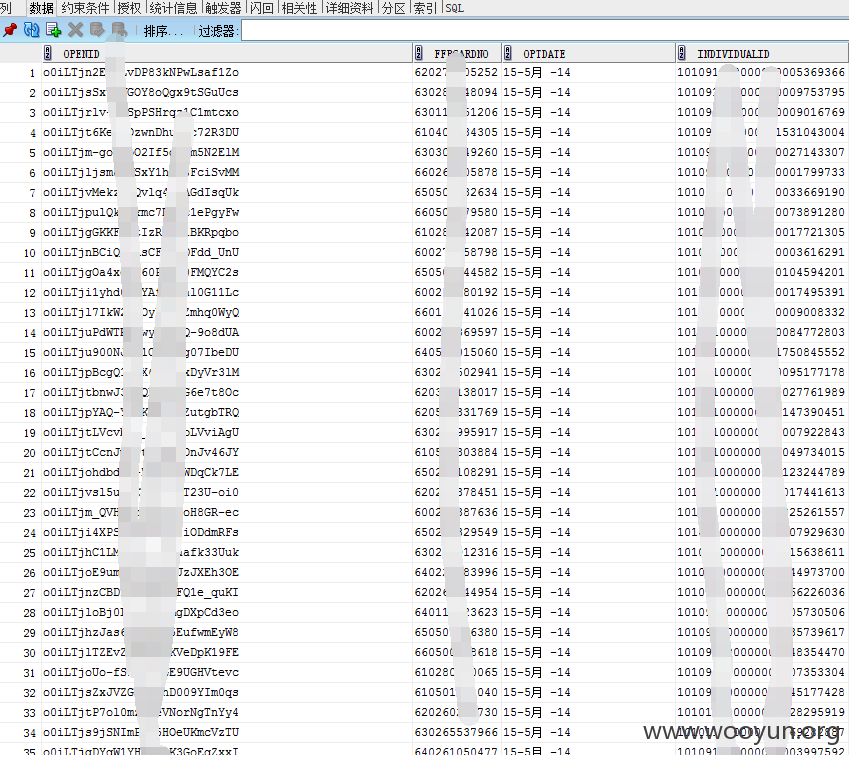View the SQL tab

[454, 8]
